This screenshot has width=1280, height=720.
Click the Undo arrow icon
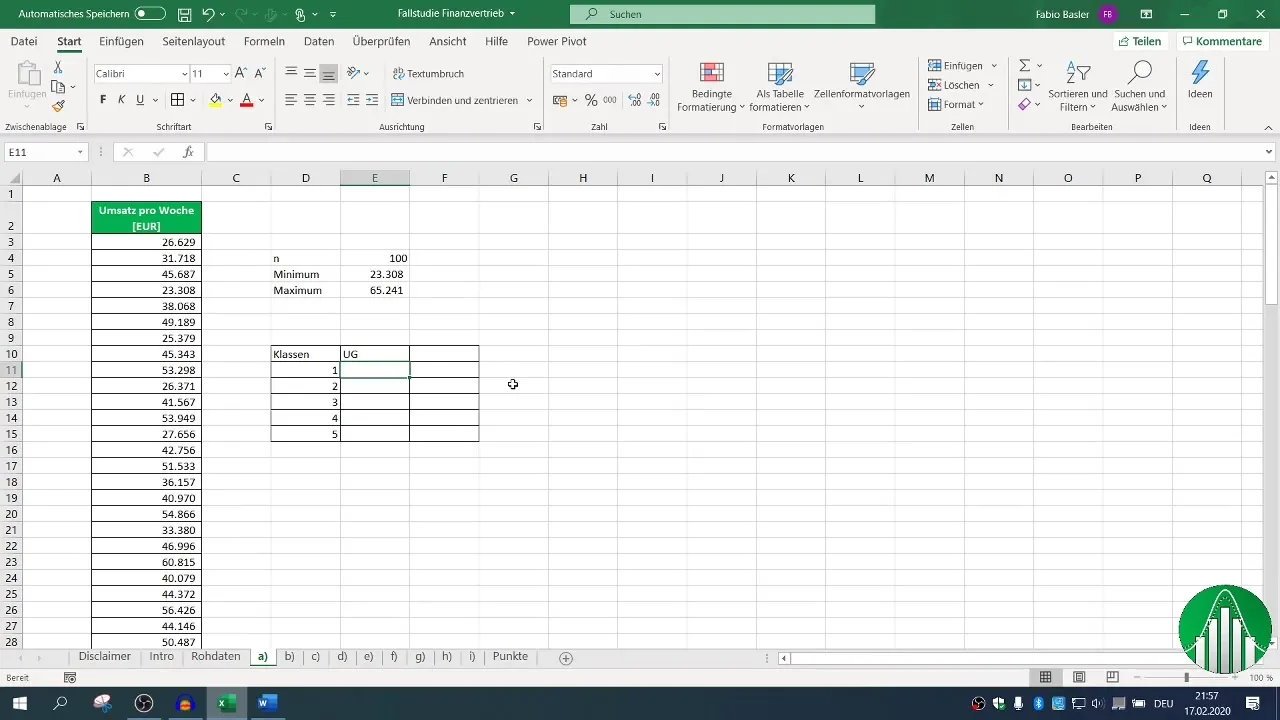coord(208,14)
